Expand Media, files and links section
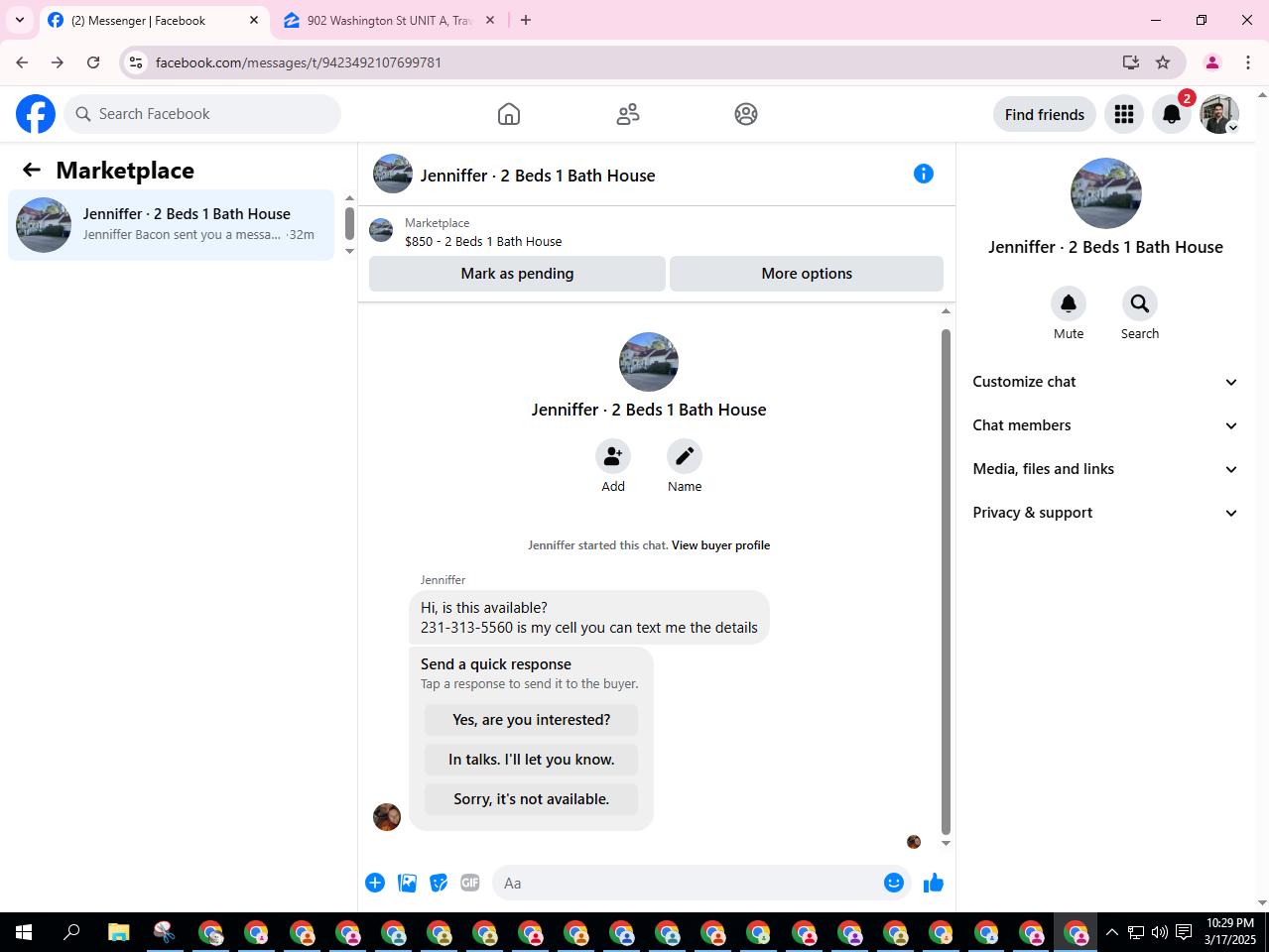The height and width of the screenshot is (952, 1269). click(x=1105, y=469)
